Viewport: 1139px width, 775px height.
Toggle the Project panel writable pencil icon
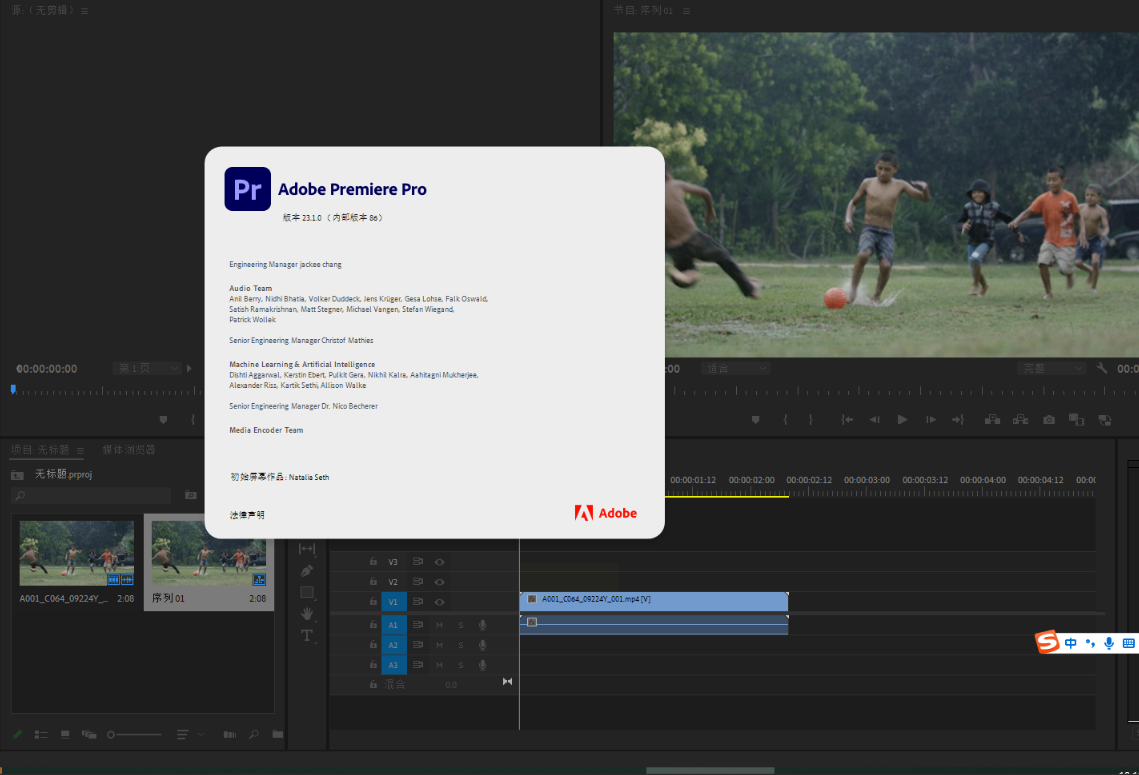coord(17,735)
